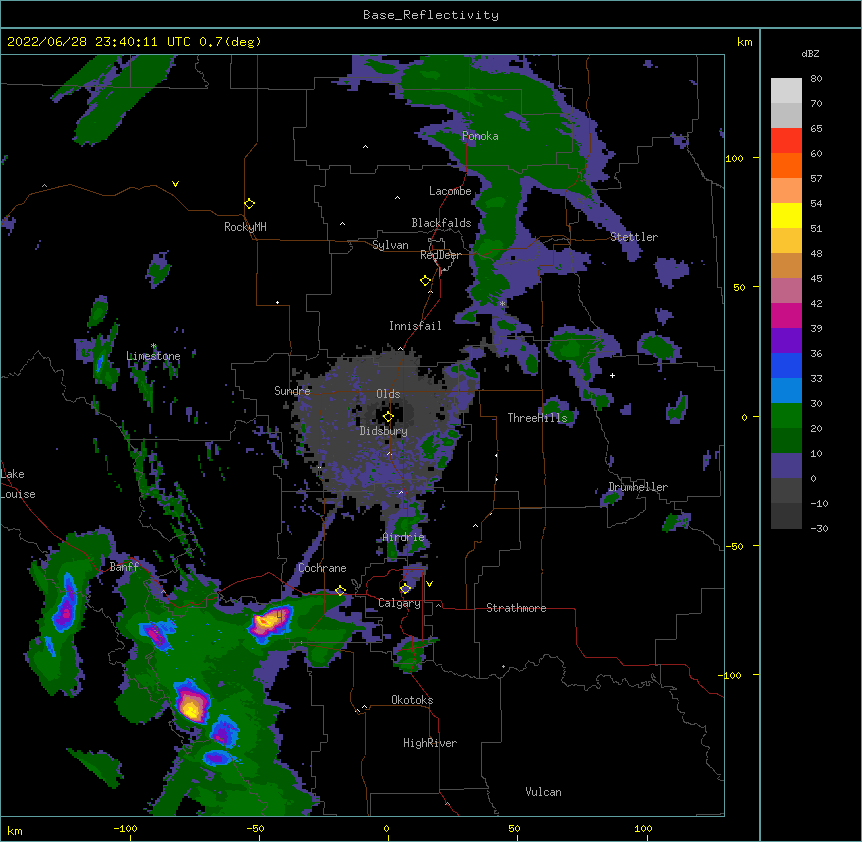Click the Didsbury town label
Screen dimensions: 862x842
point(384,431)
